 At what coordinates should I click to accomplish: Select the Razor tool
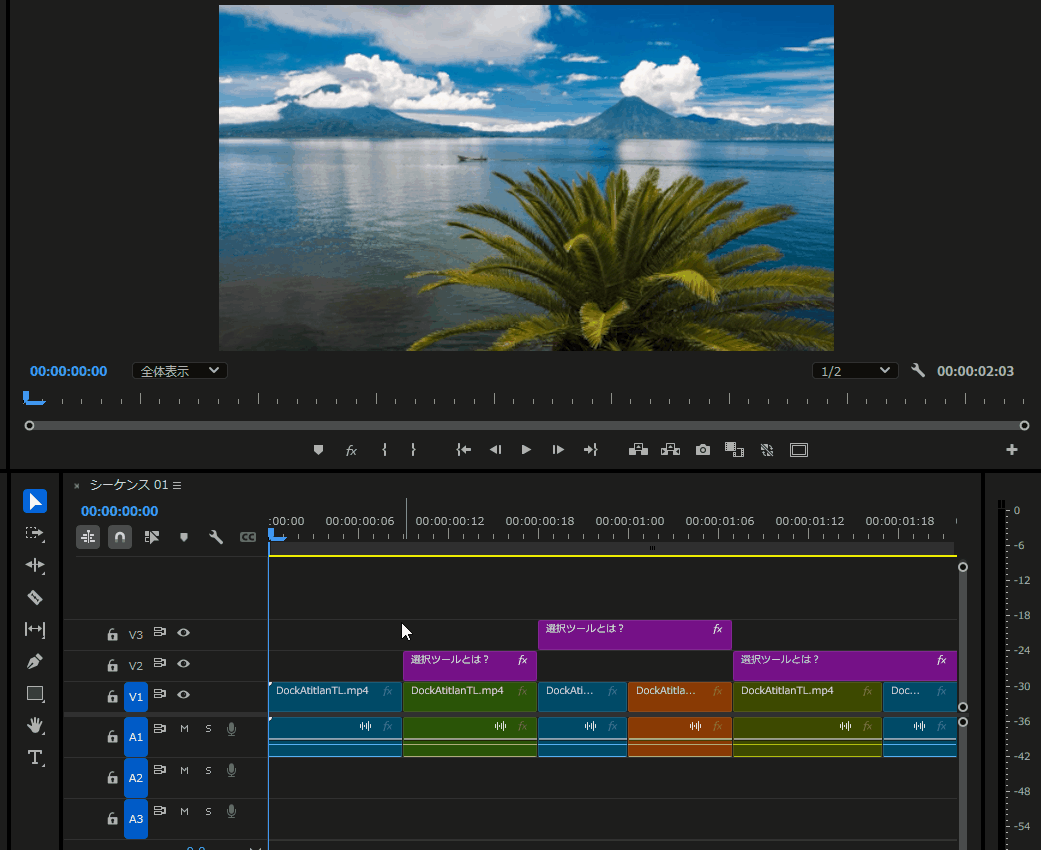point(35,598)
